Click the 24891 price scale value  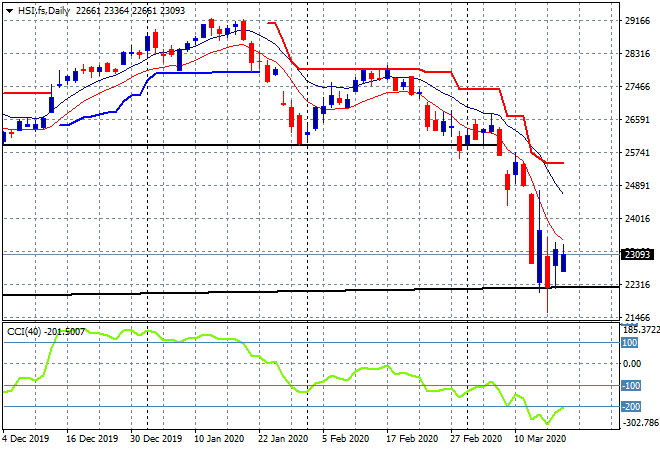point(637,186)
